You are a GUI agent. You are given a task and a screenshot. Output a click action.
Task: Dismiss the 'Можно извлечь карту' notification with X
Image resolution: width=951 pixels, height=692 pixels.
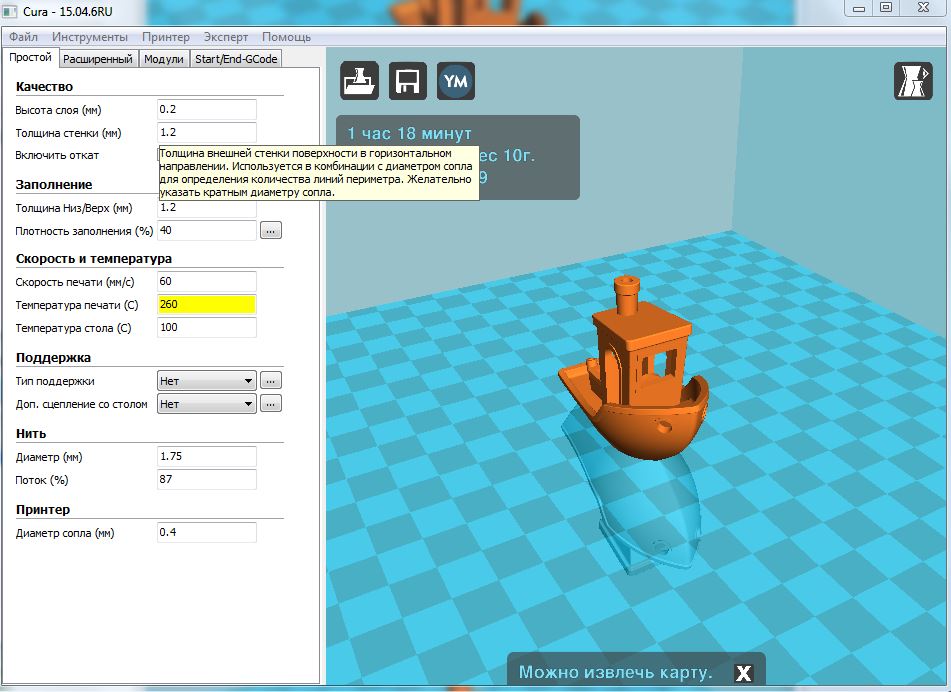(743, 673)
